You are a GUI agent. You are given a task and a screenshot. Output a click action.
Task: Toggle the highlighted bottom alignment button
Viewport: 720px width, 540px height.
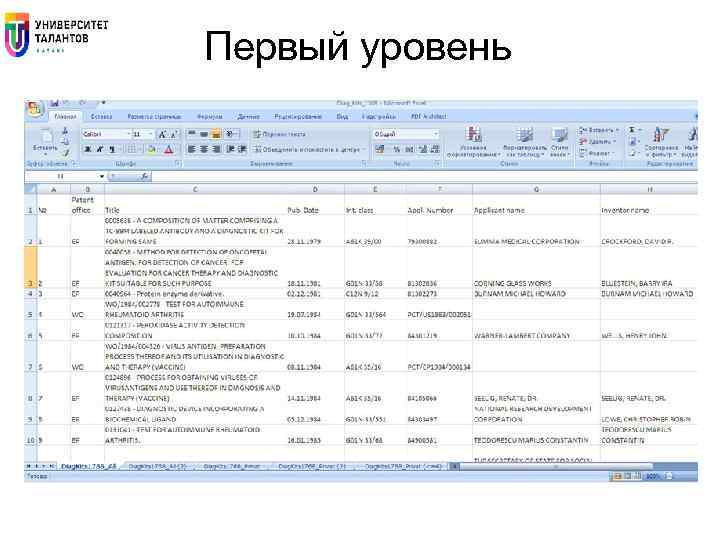tap(216, 134)
